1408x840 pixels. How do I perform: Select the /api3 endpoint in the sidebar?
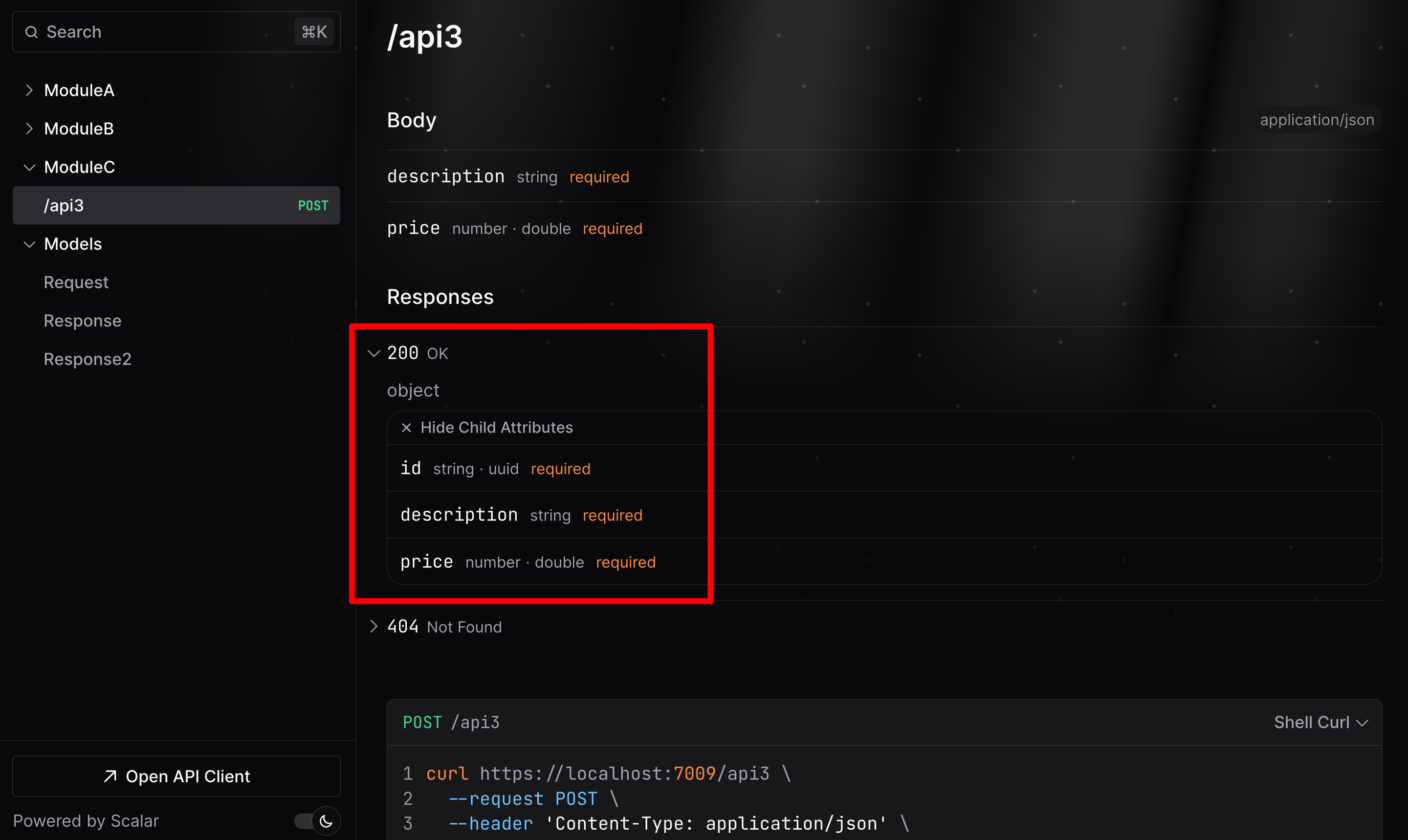[x=64, y=205]
